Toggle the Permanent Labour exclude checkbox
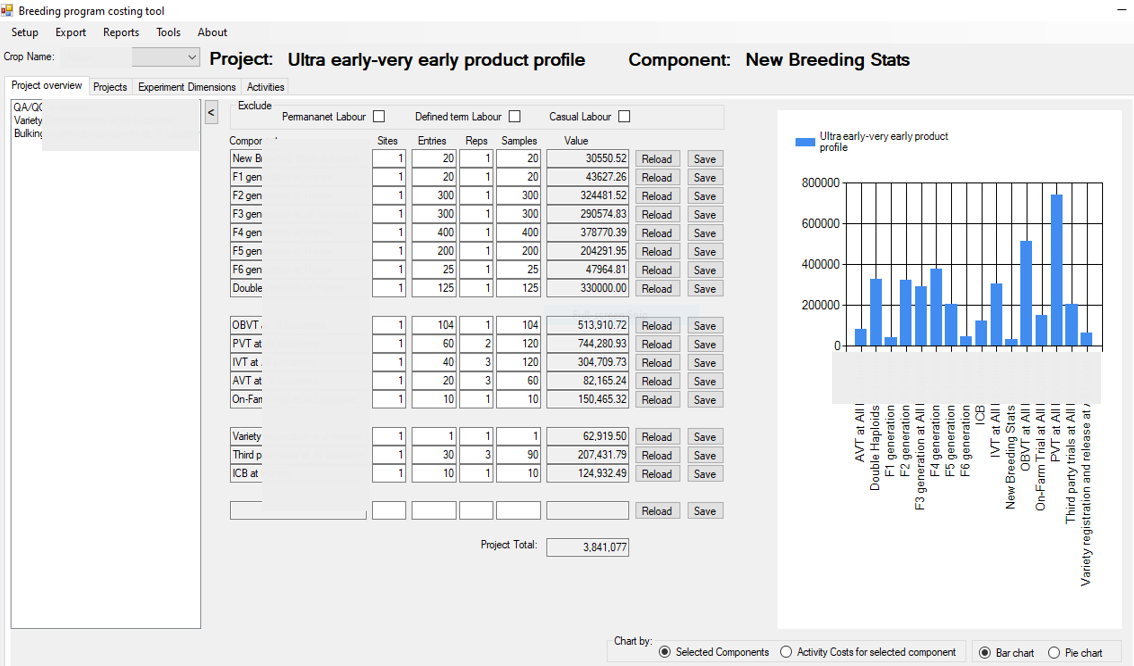Screen dimensions: 1134x666 [x=379, y=116]
